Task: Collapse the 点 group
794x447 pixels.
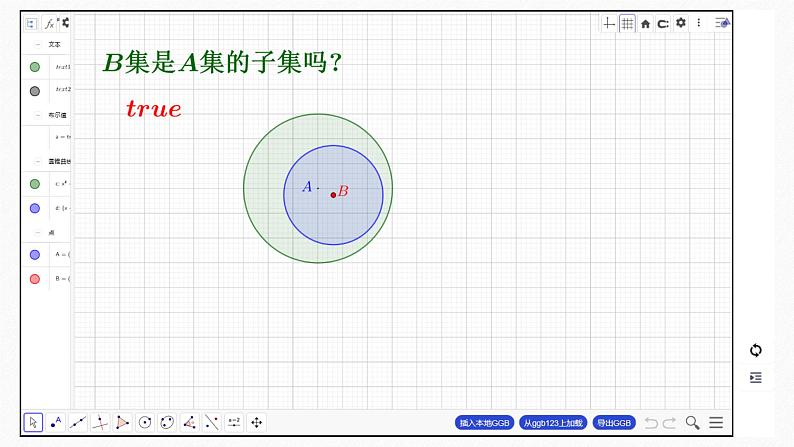Action: coord(37,233)
